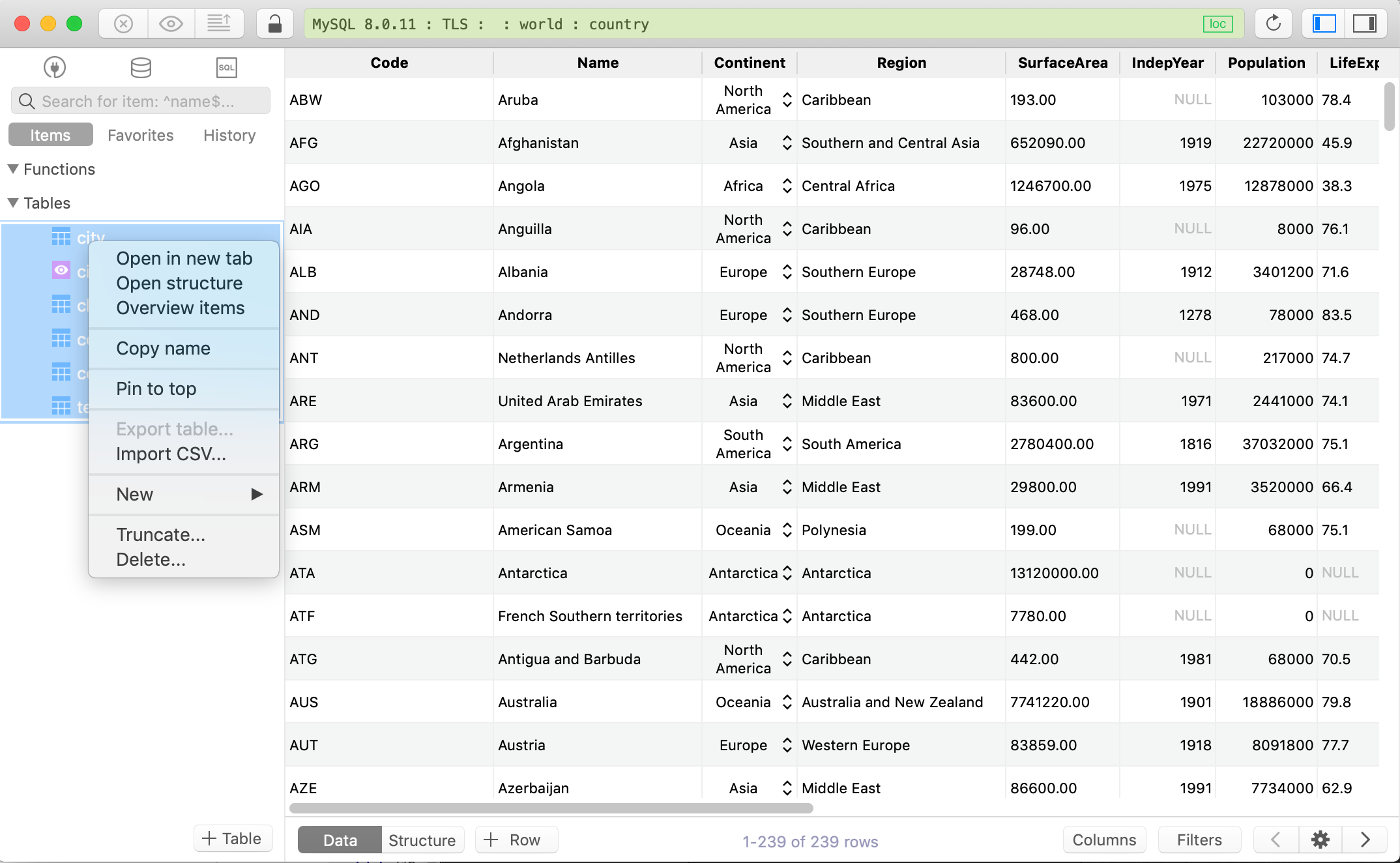Click the disconnect X icon in the toolbar

[123, 23]
